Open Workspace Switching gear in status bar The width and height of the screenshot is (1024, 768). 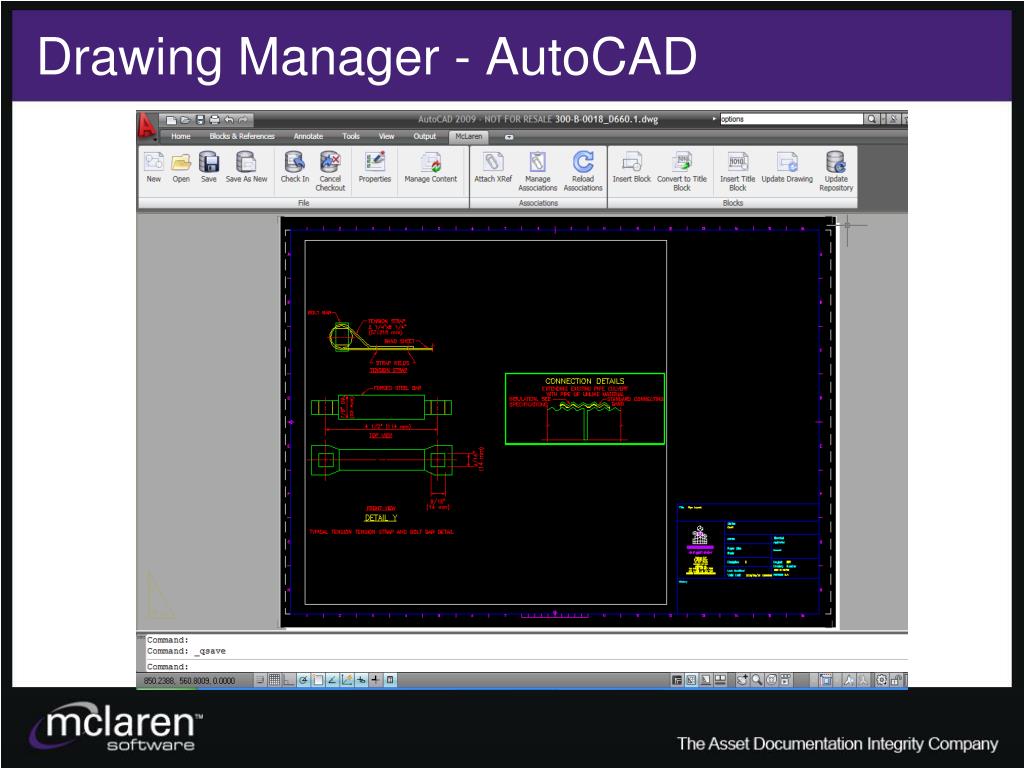(x=882, y=680)
